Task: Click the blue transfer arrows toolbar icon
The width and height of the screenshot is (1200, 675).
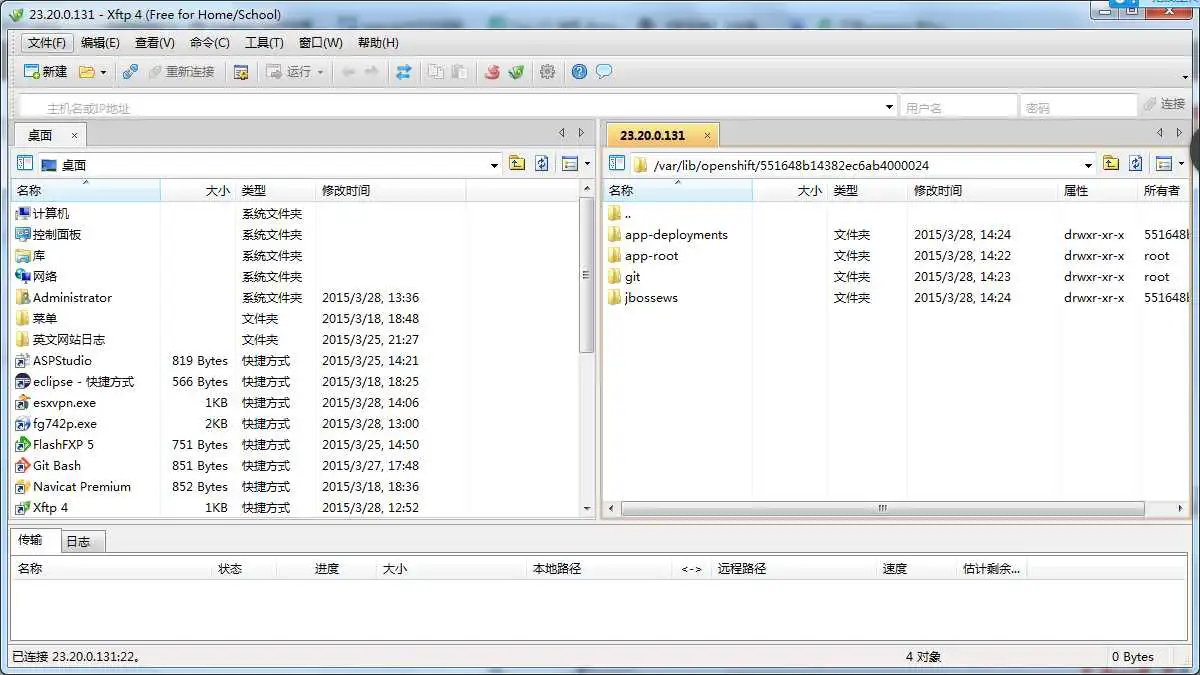Action: point(404,72)
